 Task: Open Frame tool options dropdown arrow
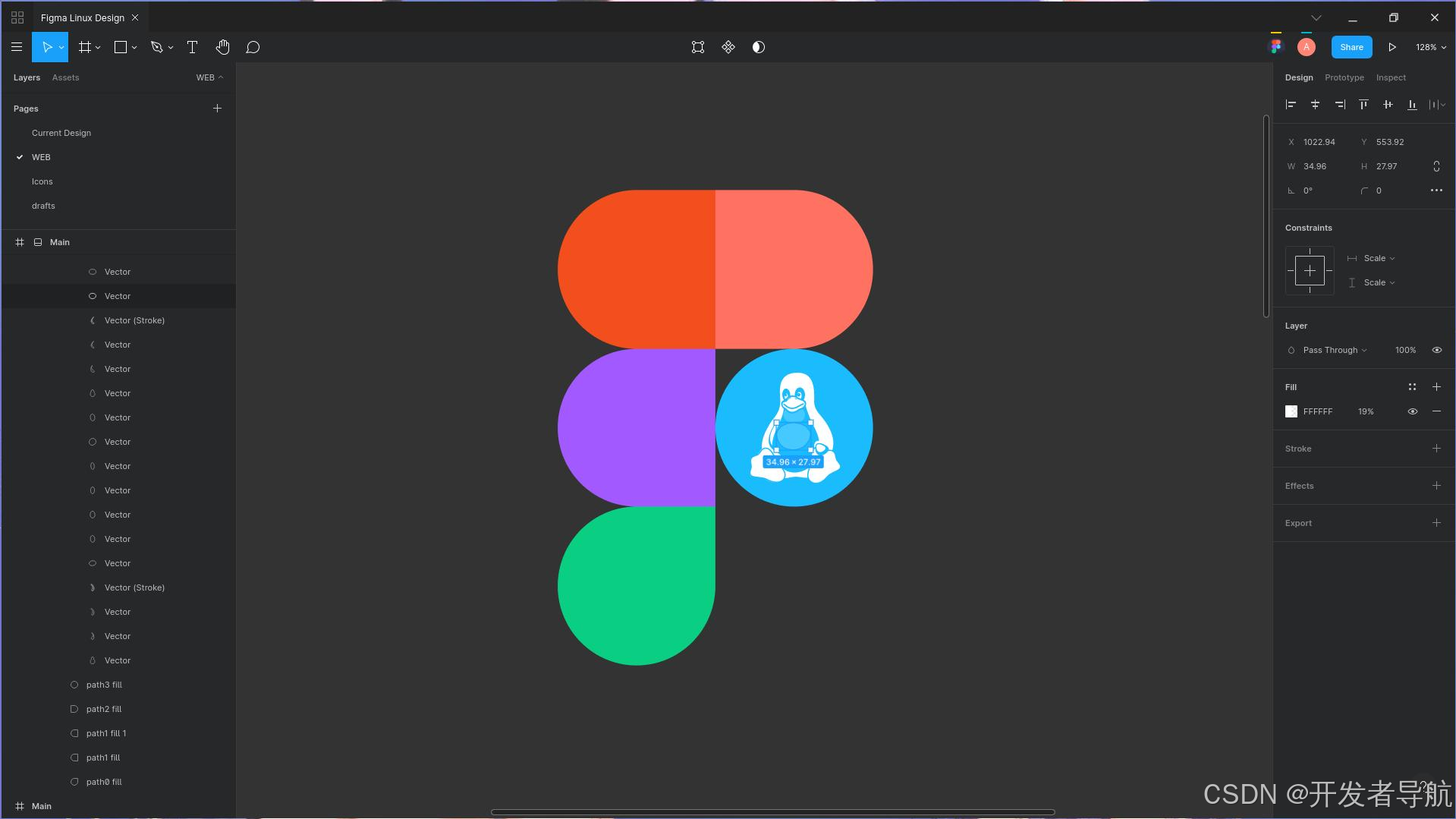click(98, 47)
